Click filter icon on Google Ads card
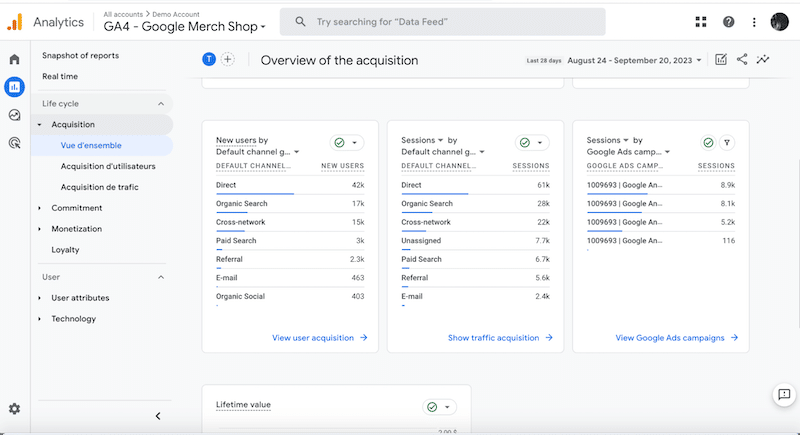 click(727, 143)
